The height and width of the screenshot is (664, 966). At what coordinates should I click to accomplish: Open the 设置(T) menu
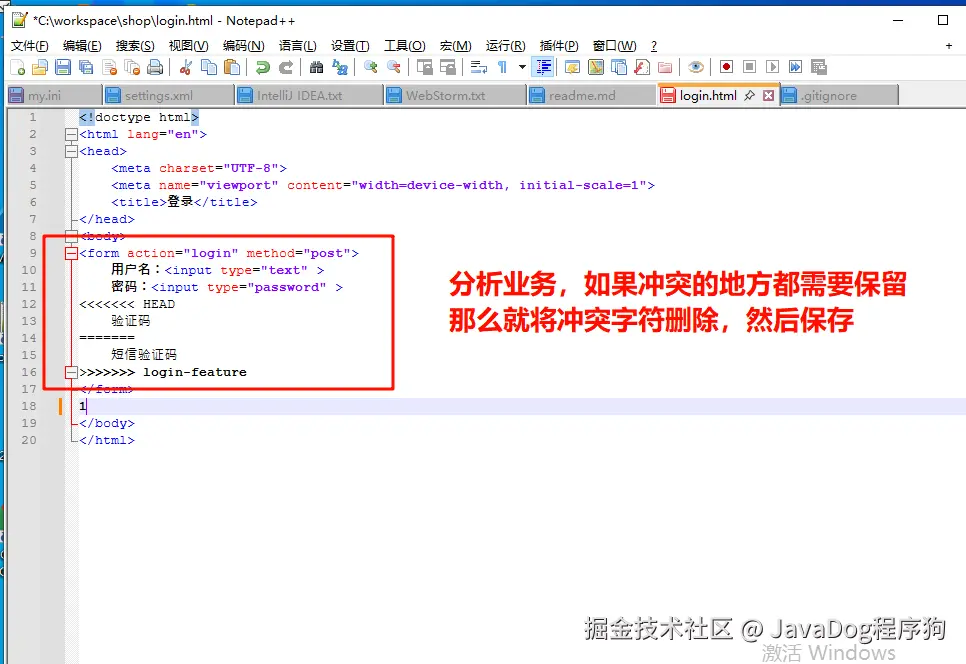(350, 46)
